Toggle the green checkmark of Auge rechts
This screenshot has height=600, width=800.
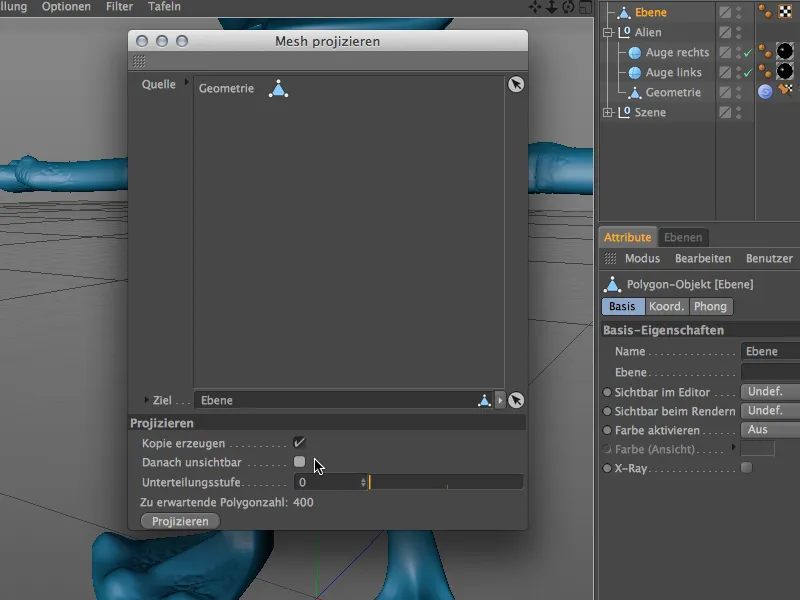coord(748,53)
